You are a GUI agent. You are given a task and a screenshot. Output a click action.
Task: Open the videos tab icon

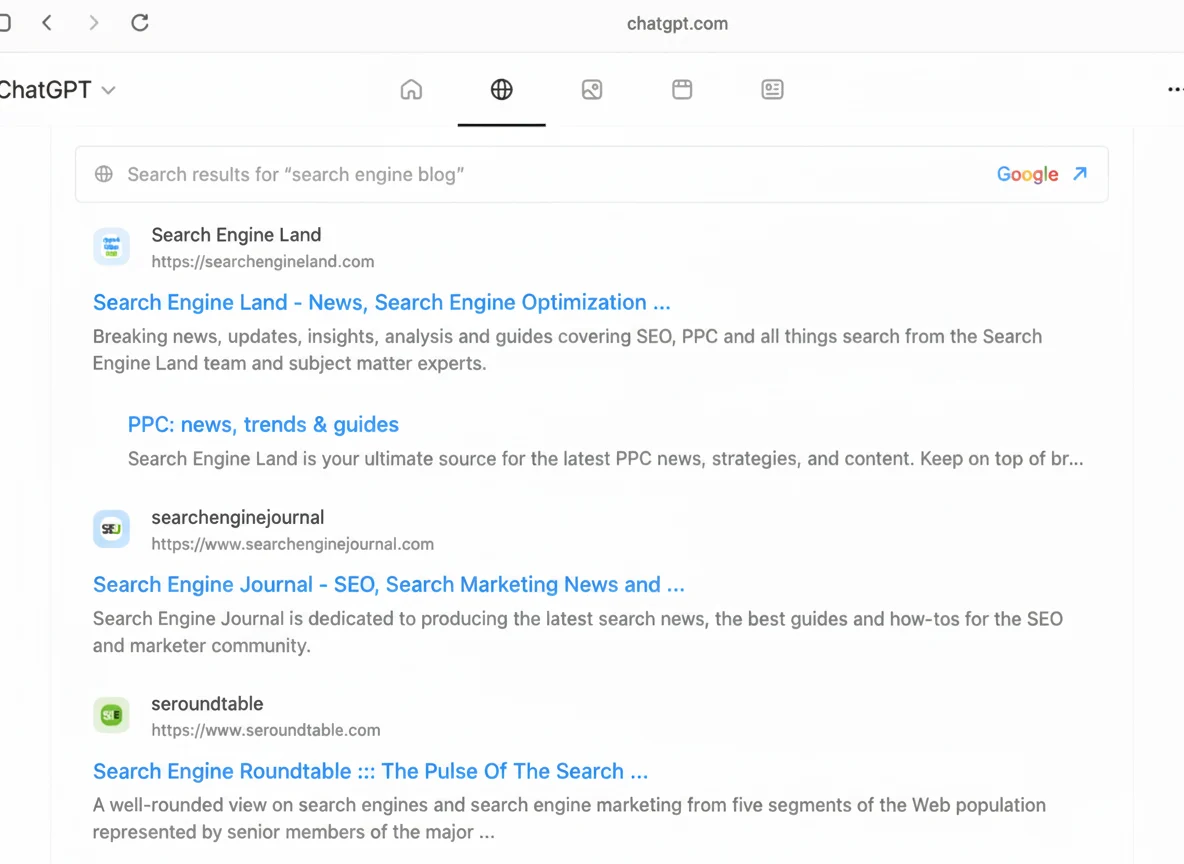click(x=682, y=90)
